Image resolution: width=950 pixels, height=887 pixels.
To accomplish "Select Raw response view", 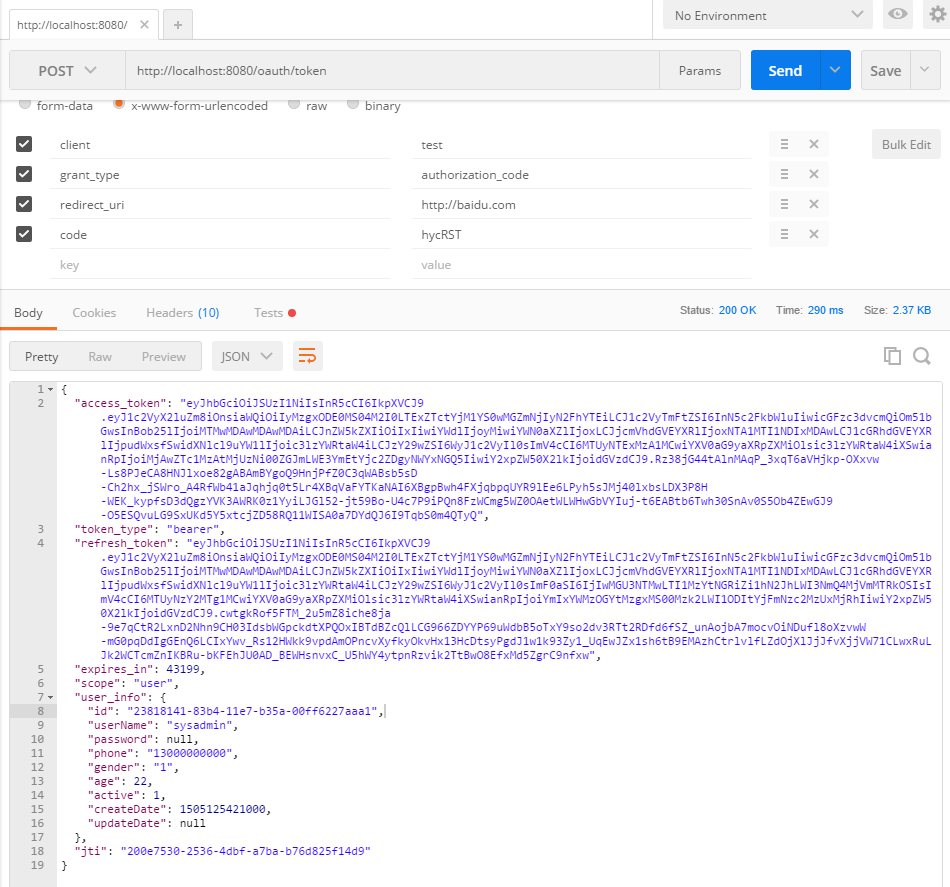I will (100, 356).
